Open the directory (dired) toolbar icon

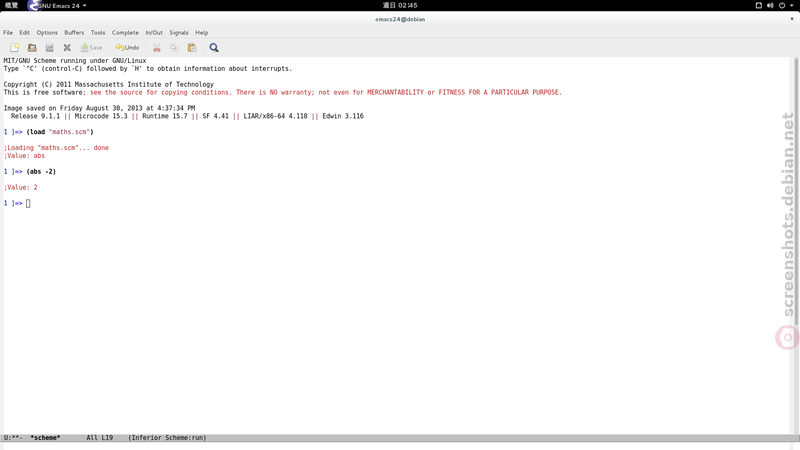(x=49, y=47)
